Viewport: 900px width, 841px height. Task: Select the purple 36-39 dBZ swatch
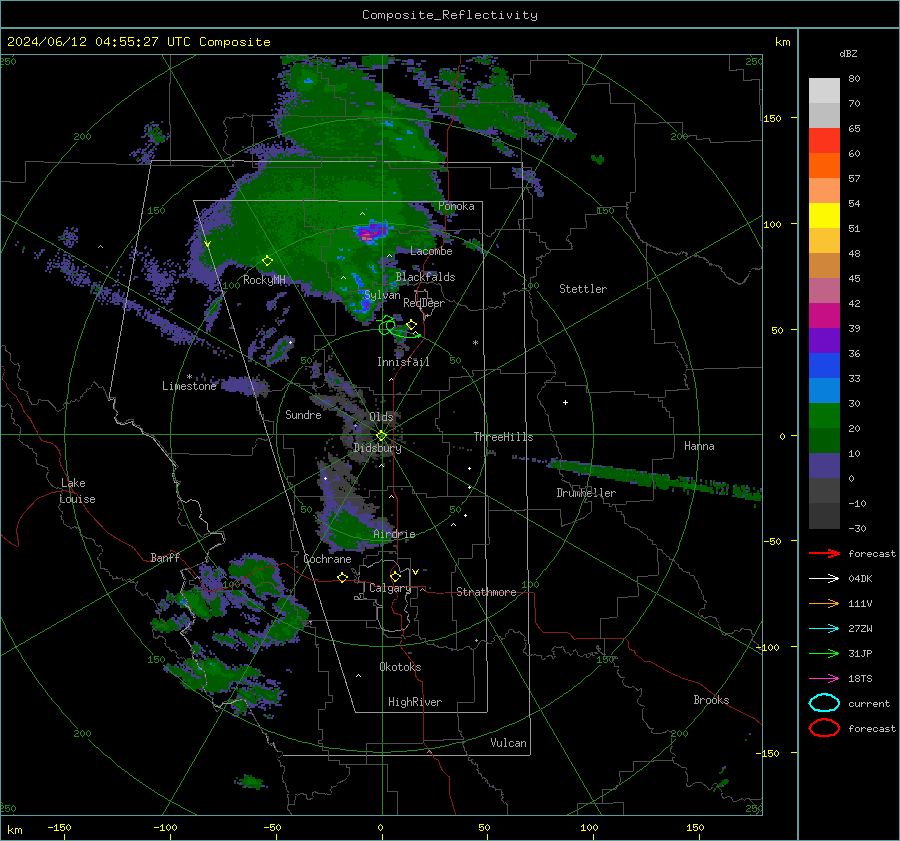(824, 341)
